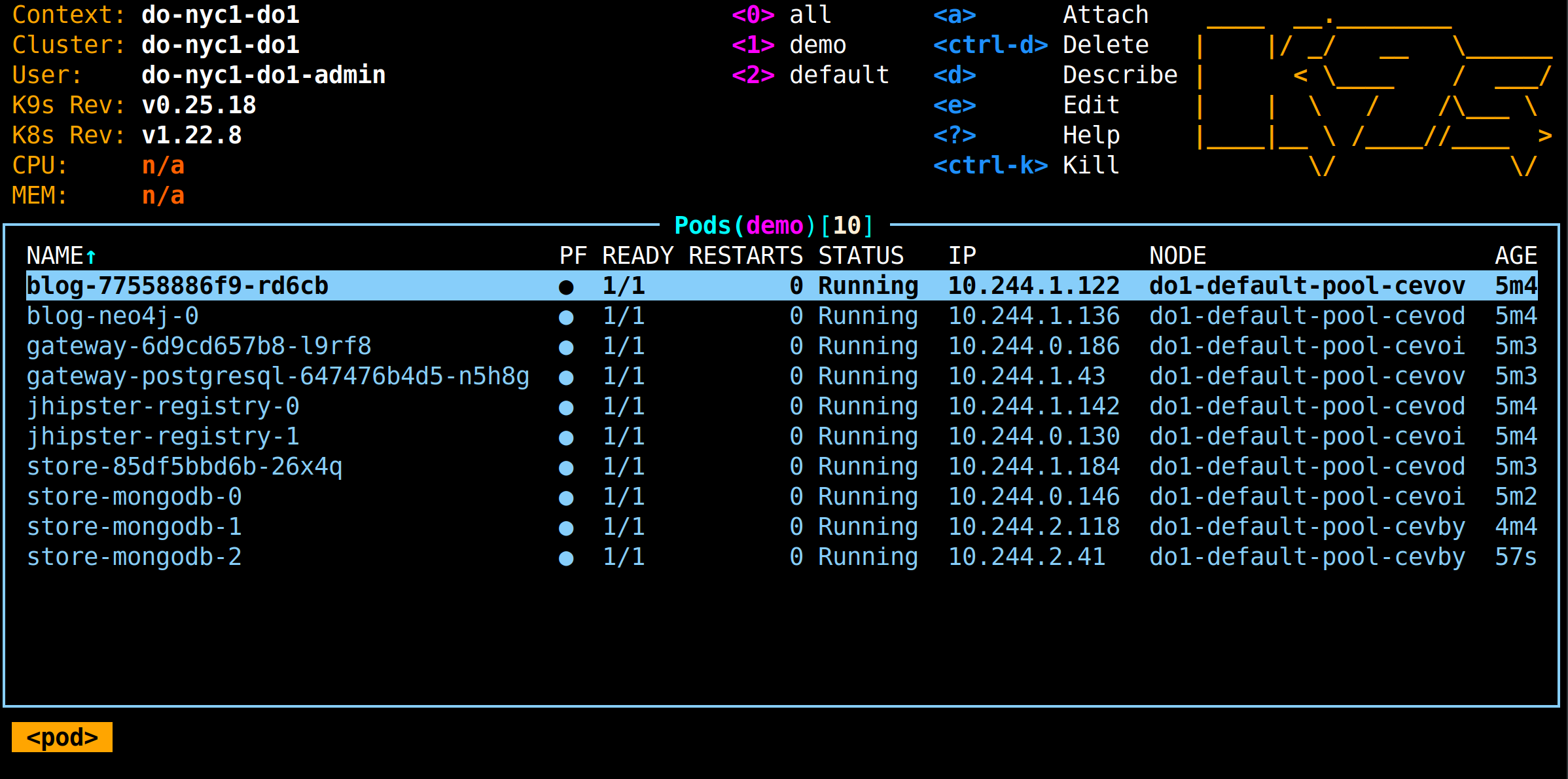Click the <d> Describe shortcut
1568x779 pixels.
coord(1055,75)
